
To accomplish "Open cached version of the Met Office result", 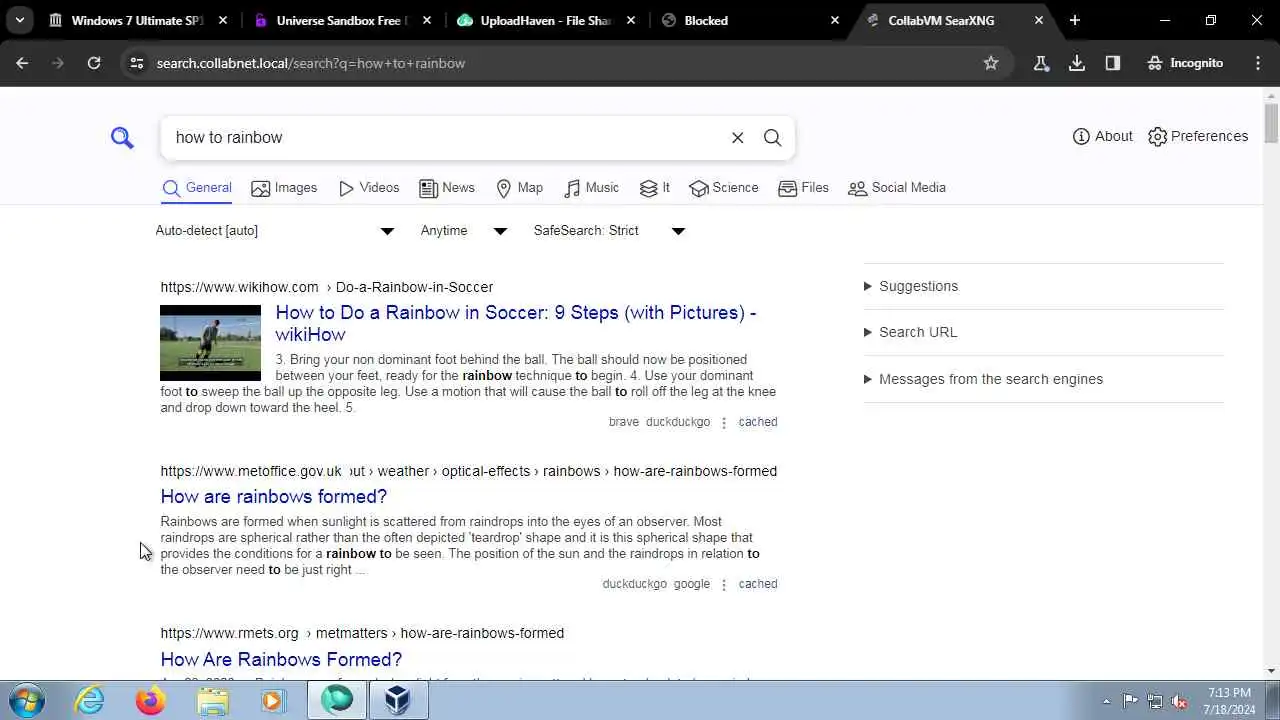I will (758, 584).
